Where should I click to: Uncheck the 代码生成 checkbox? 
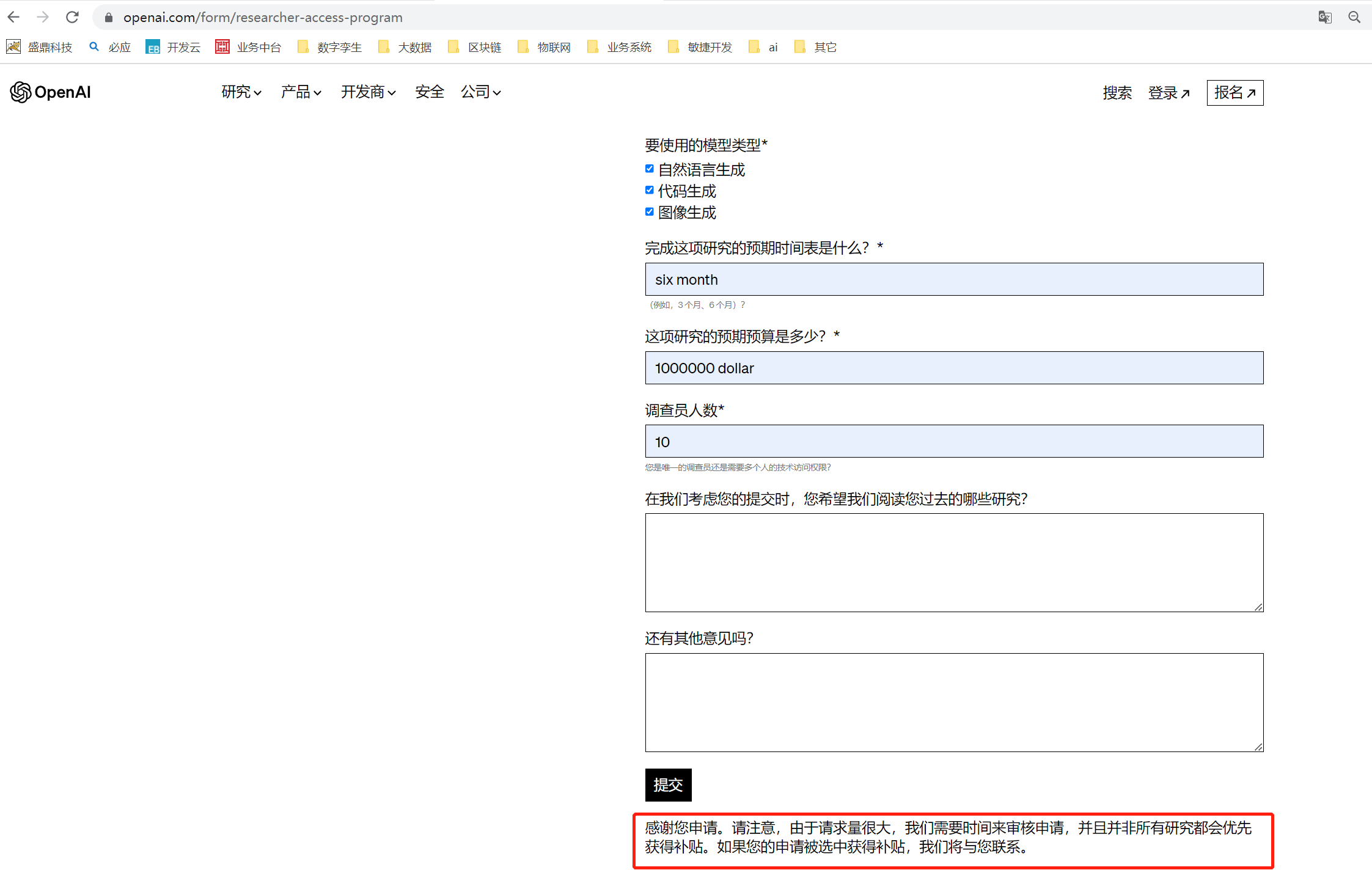(649, 190)
